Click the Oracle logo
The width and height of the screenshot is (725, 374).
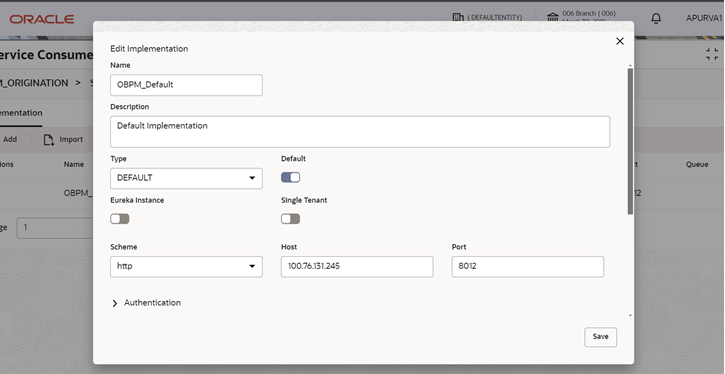(x=42, y=19)
